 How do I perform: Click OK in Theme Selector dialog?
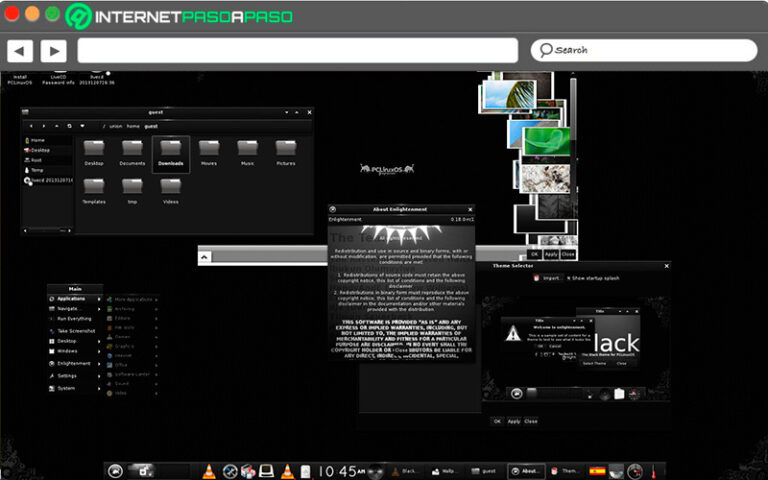496,421
